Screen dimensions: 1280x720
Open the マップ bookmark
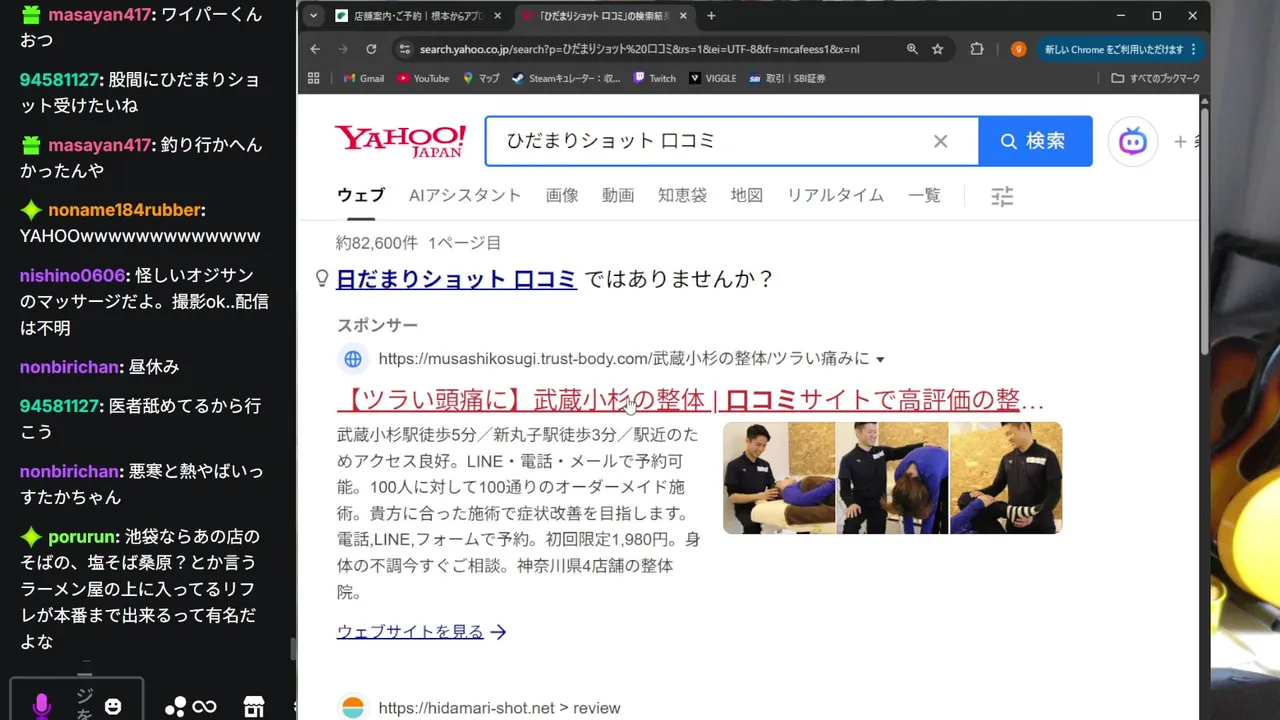click(481, 78)
